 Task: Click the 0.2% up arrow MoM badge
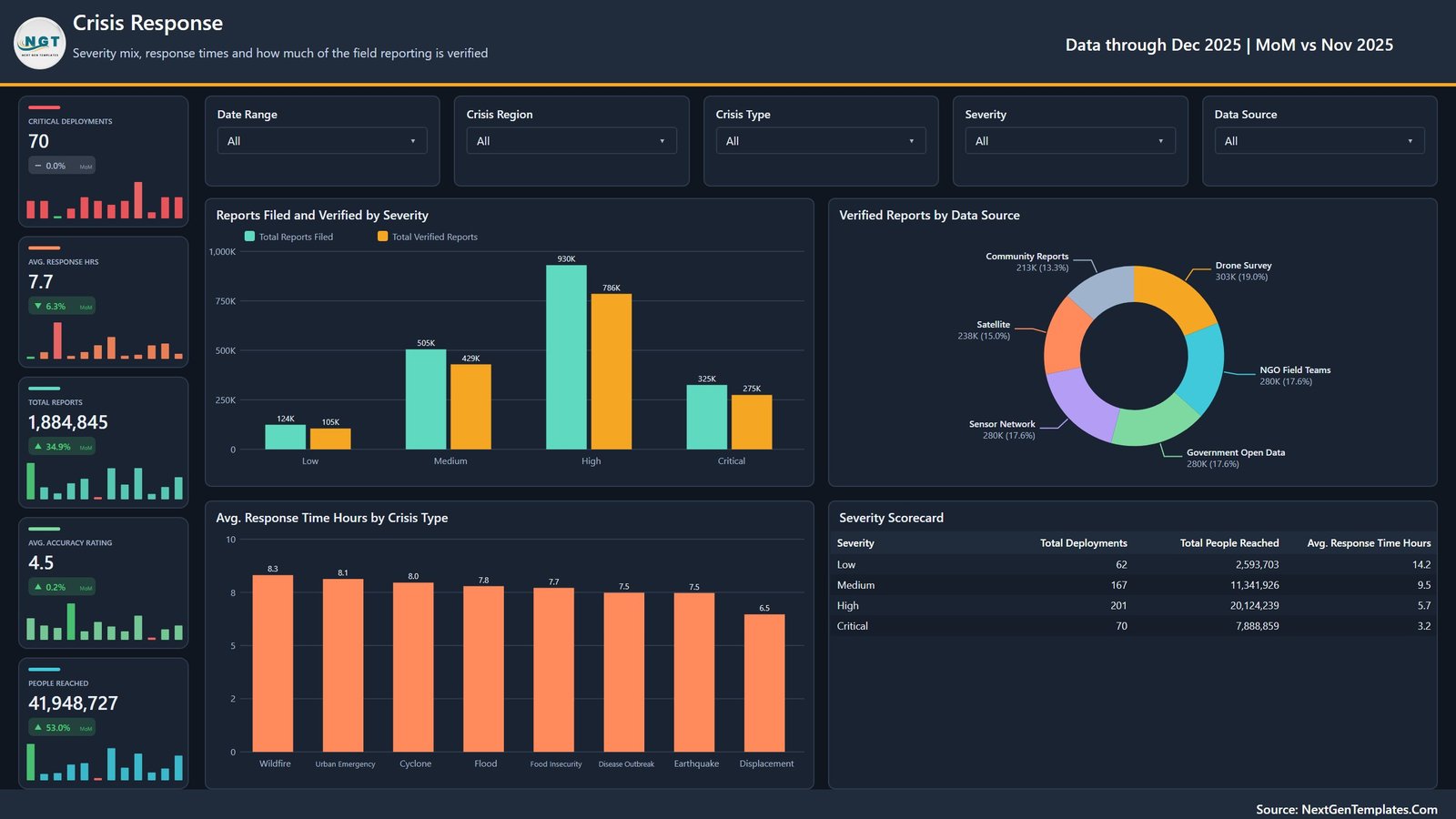(62, 587)
